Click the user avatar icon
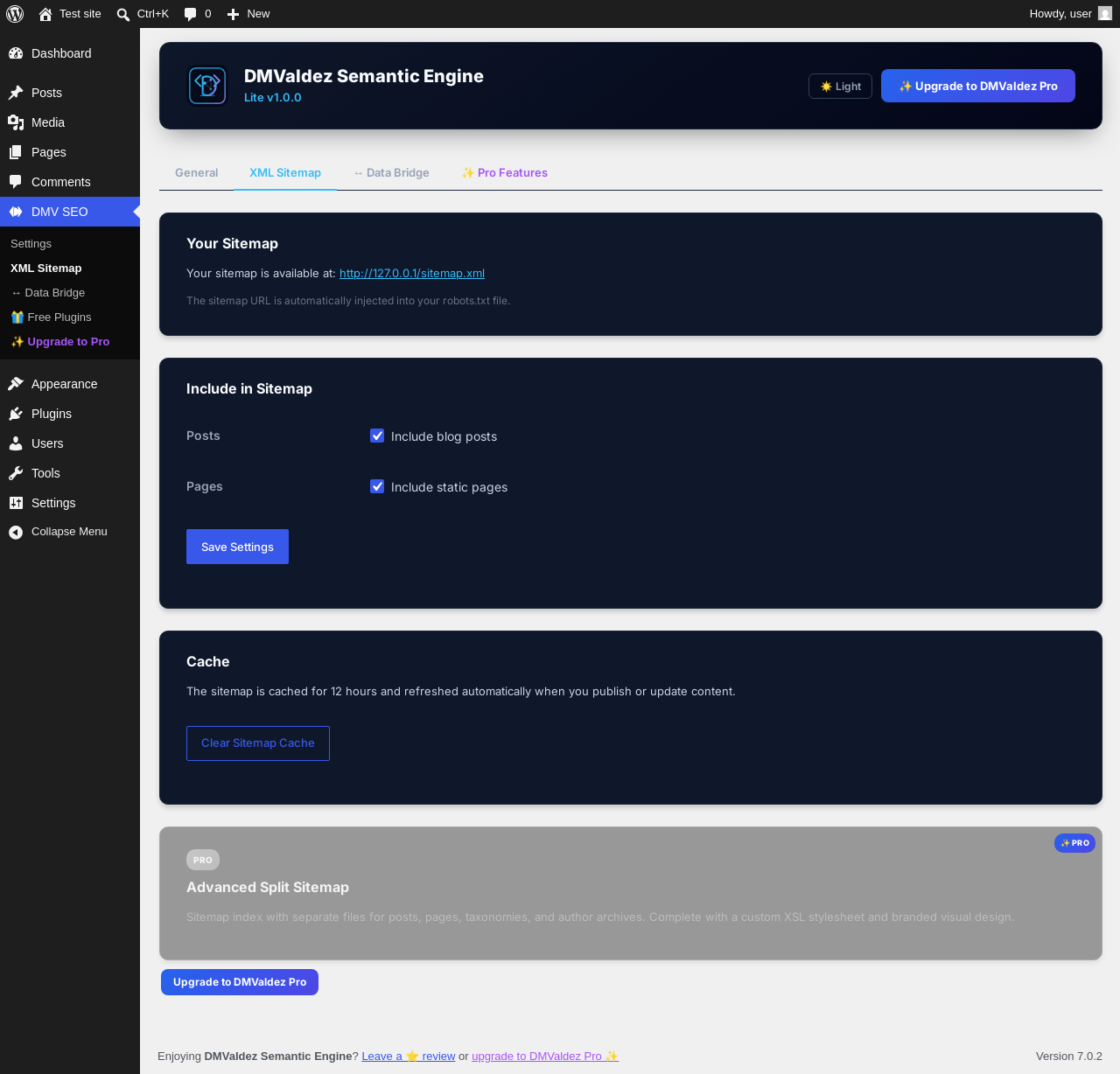 click(x=1105, y=14)
